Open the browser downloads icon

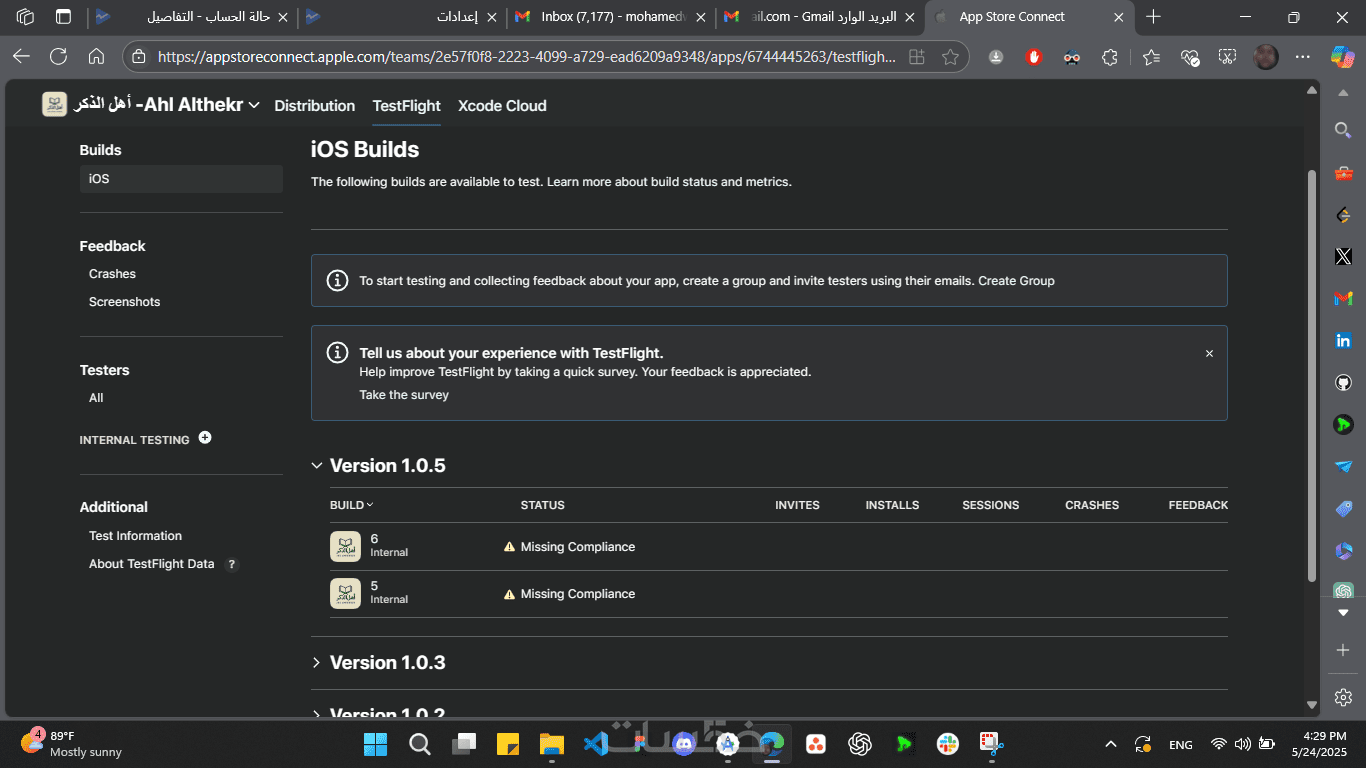pyautogui.click(x=996, y=57)
